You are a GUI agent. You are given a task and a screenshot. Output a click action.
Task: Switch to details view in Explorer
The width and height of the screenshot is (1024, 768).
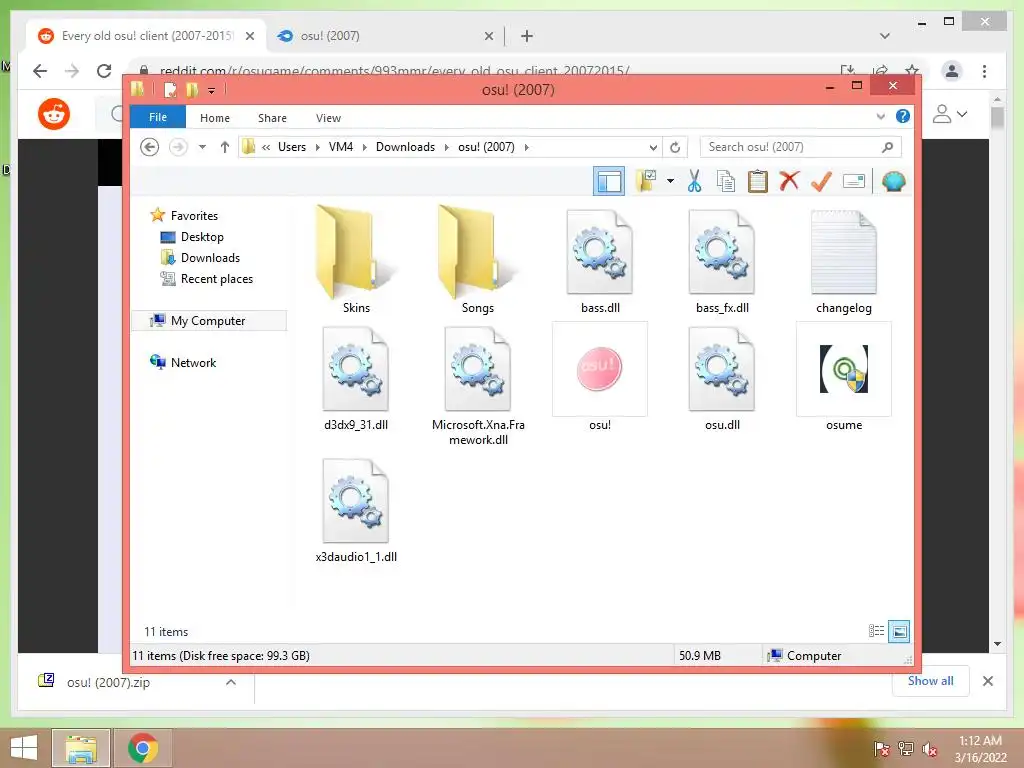pos(876,631)
